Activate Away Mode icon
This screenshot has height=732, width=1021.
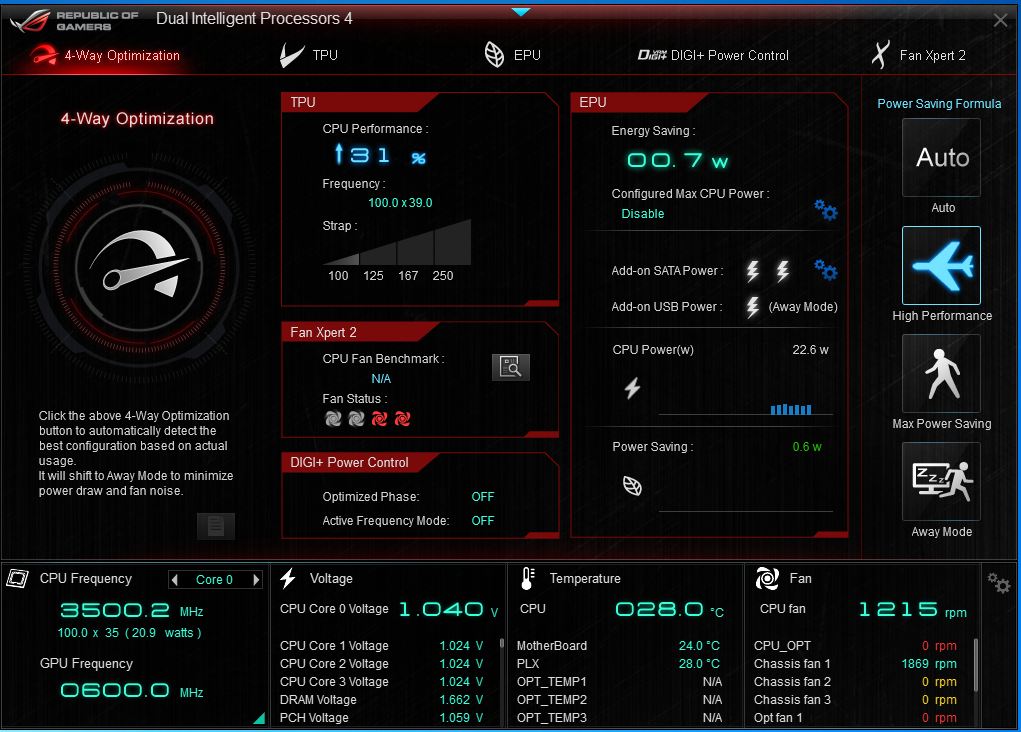pos(942,482)
